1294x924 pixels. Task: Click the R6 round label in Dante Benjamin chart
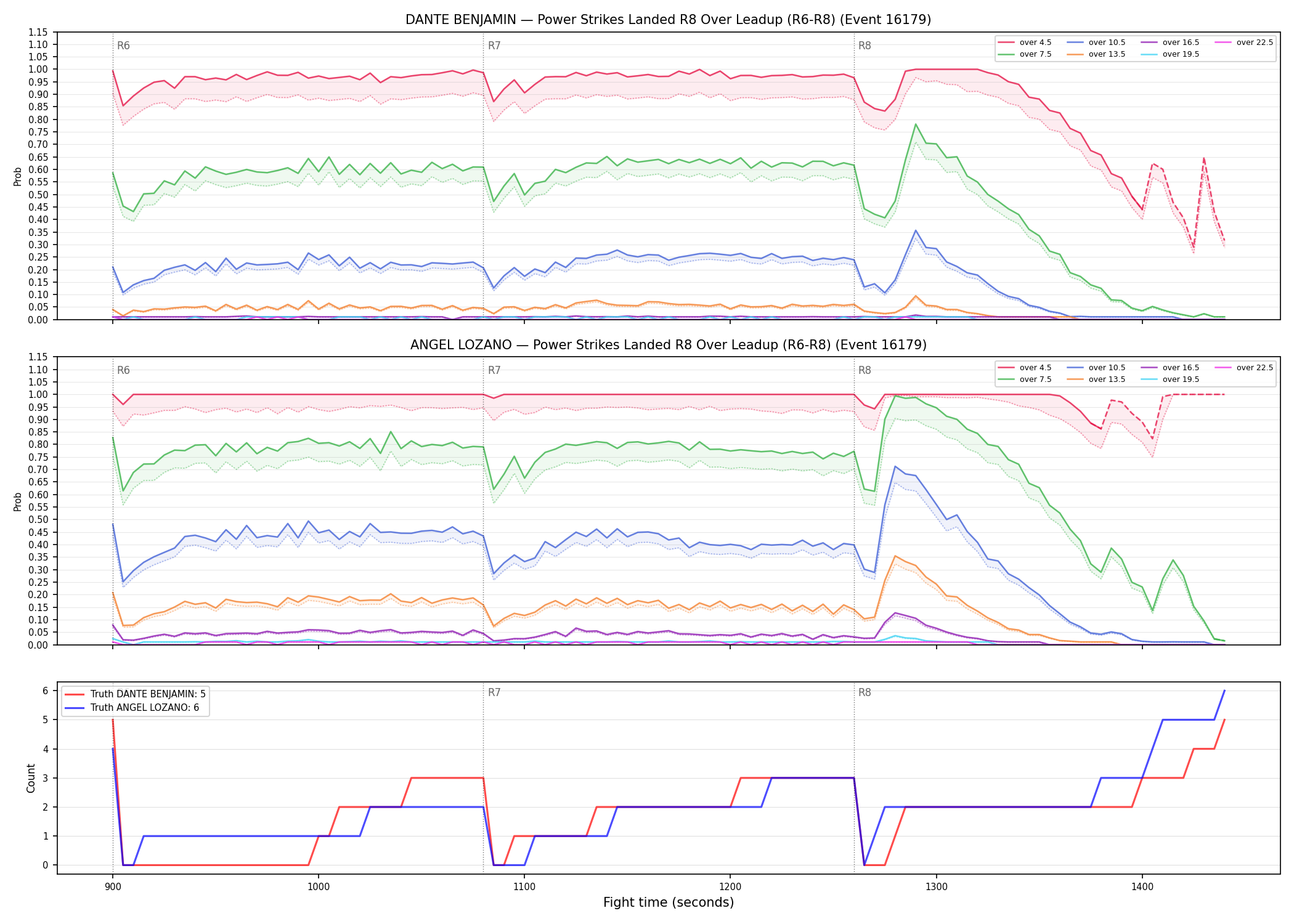[123, 46]
